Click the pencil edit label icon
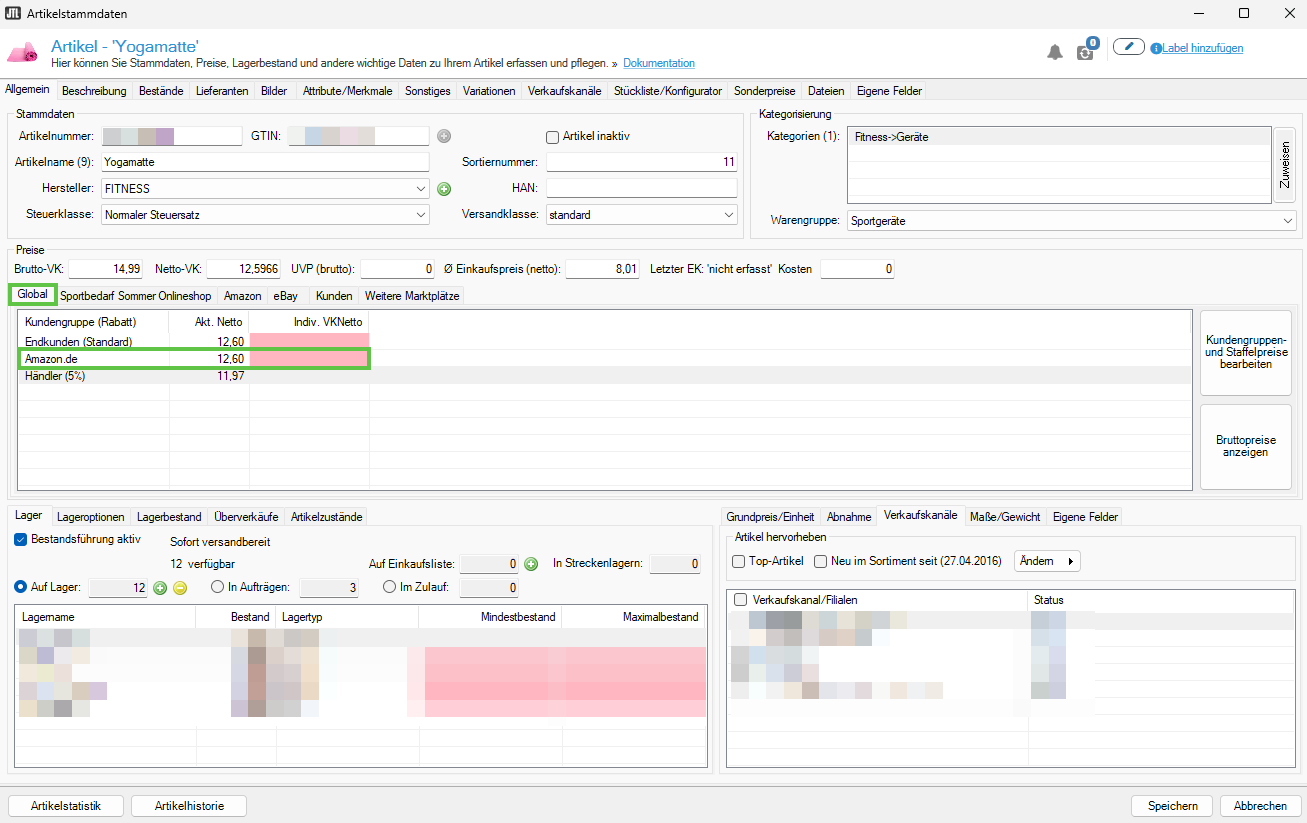The width and height of the screenshot is (1307, 823). [x=1128, y=47]
